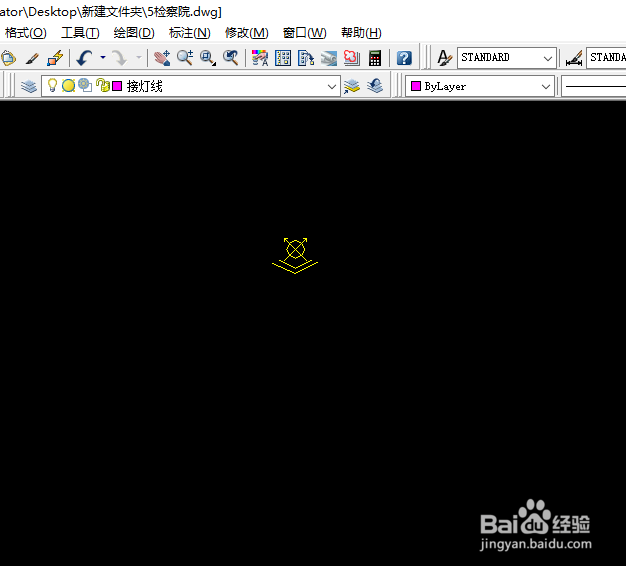This screenshot has width=626, height=566.
Task: Click the Undo arrow button
Action: [x=85, y=58]
